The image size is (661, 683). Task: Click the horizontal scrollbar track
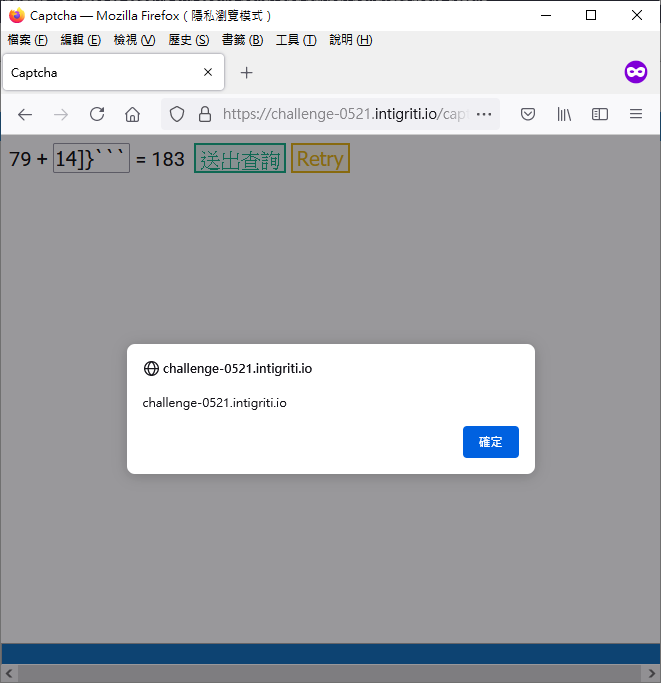[330, 673]
